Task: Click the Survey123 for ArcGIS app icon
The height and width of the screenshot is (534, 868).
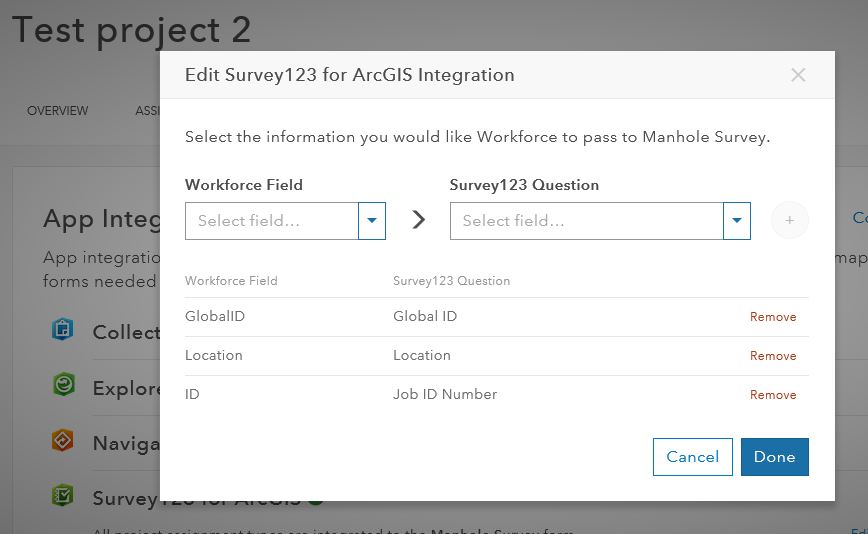Action: (x=63, y=495)
